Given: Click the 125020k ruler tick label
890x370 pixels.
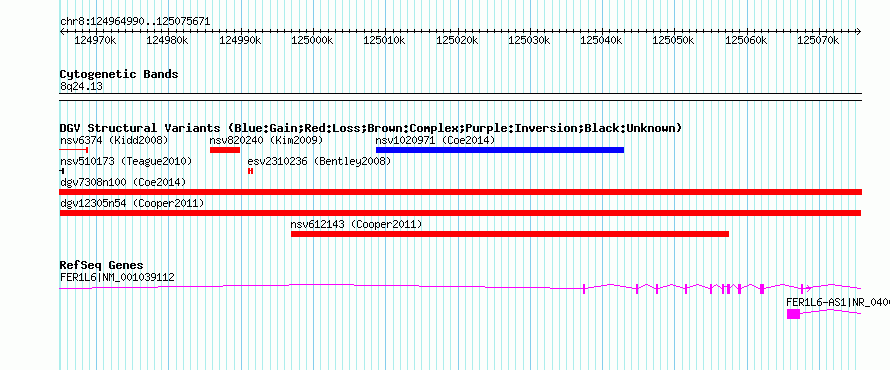Looking at the screenshot, I should tap(457, 41).
